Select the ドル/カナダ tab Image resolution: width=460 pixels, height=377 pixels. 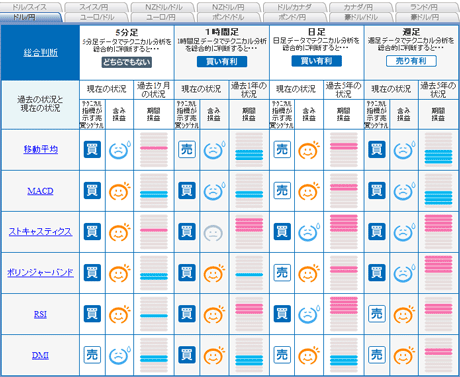click(x=295, y=7)
